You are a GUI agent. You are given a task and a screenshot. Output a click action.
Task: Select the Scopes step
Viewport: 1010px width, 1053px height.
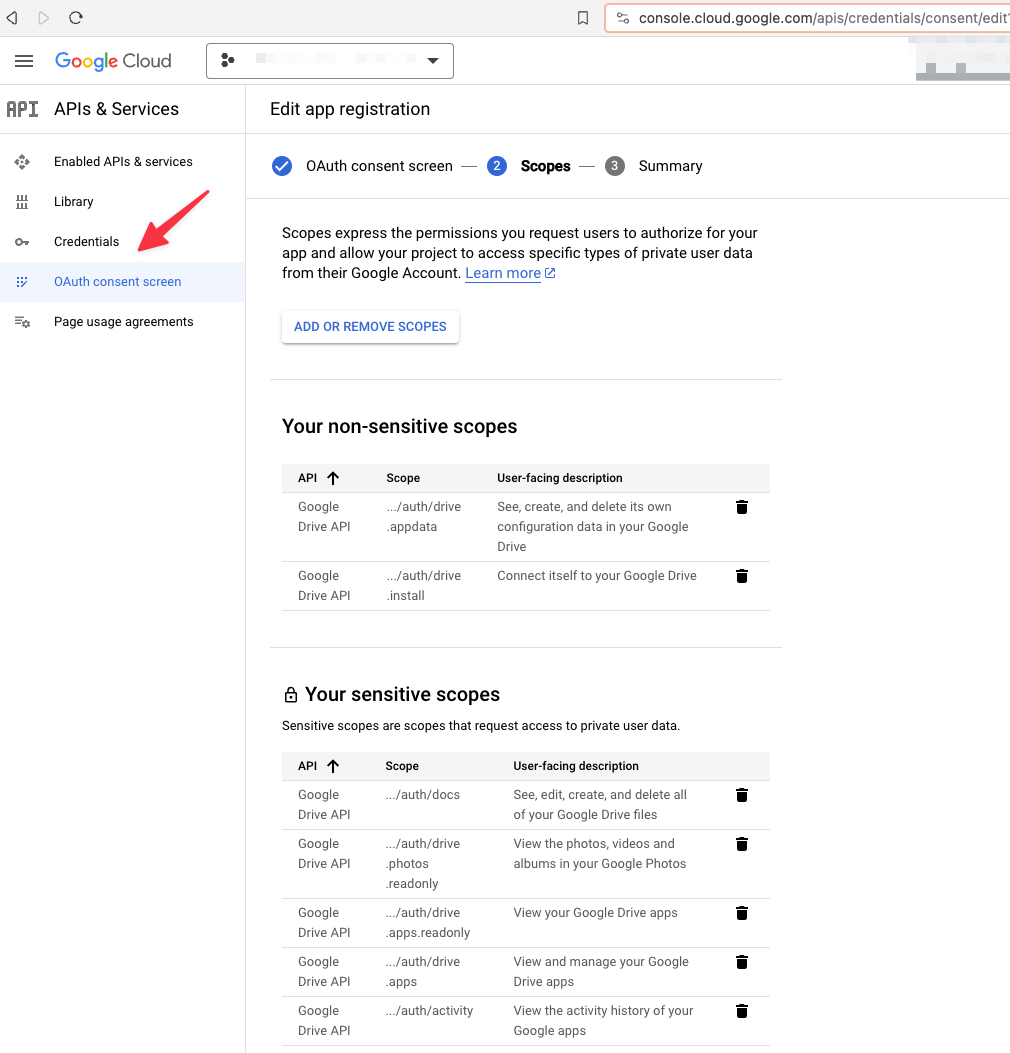545,166
